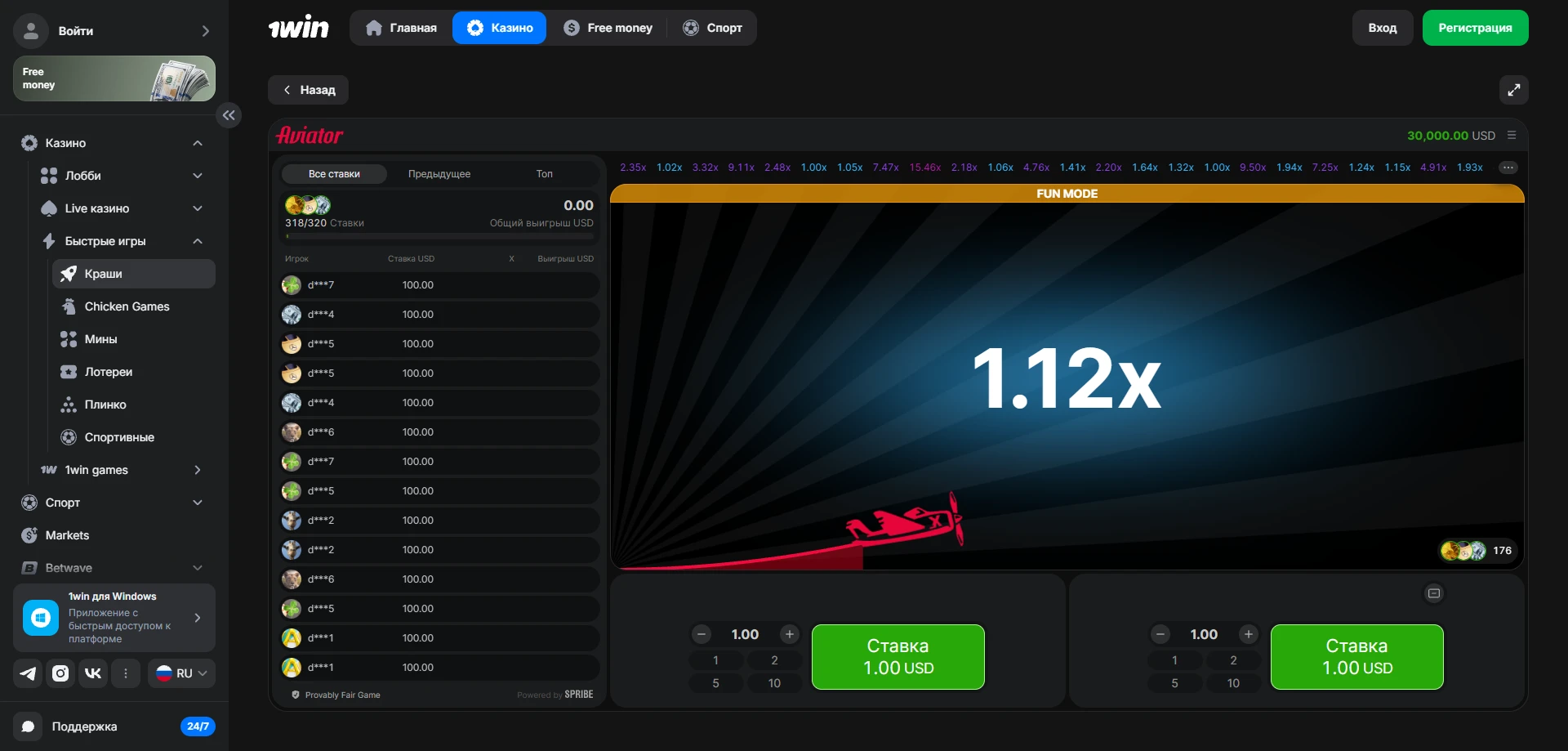Expand the Лобби submenu
The image size is (1568, 751).
point(198,176)
